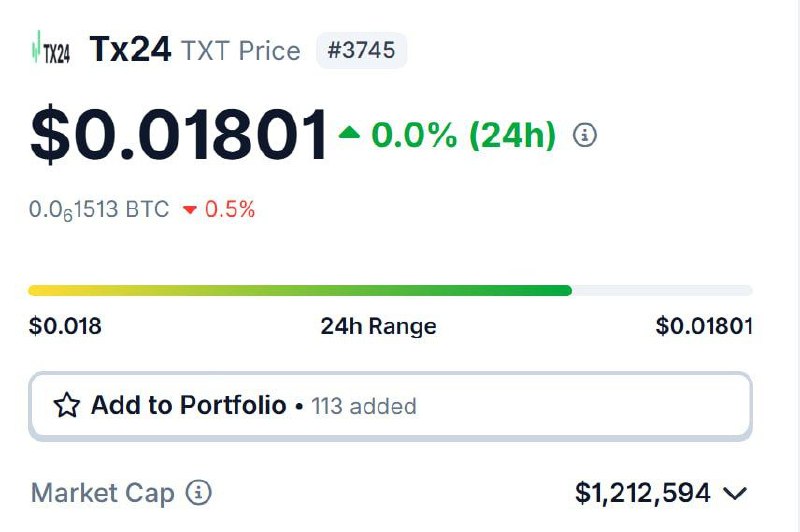Click the BTC price value
The image size is (800, 532).
coord(99,210)
